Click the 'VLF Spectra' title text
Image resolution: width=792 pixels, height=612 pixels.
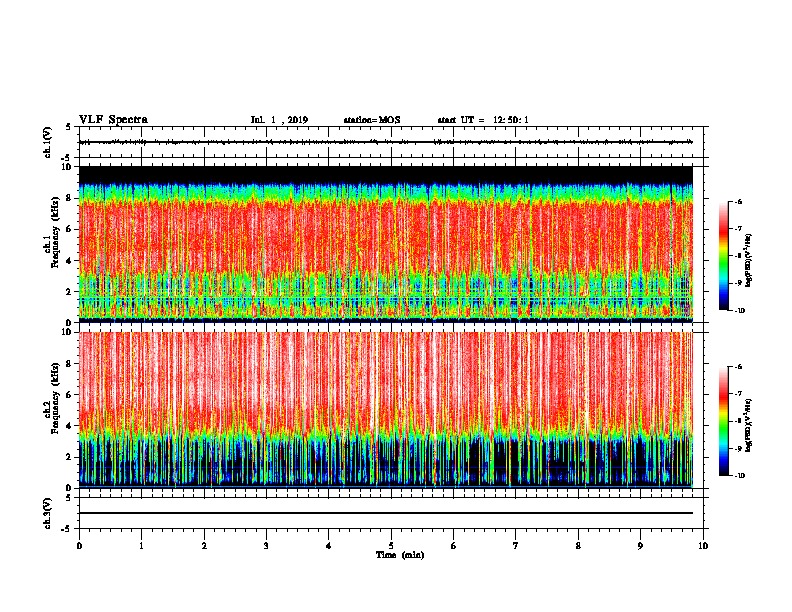(113, 120)
